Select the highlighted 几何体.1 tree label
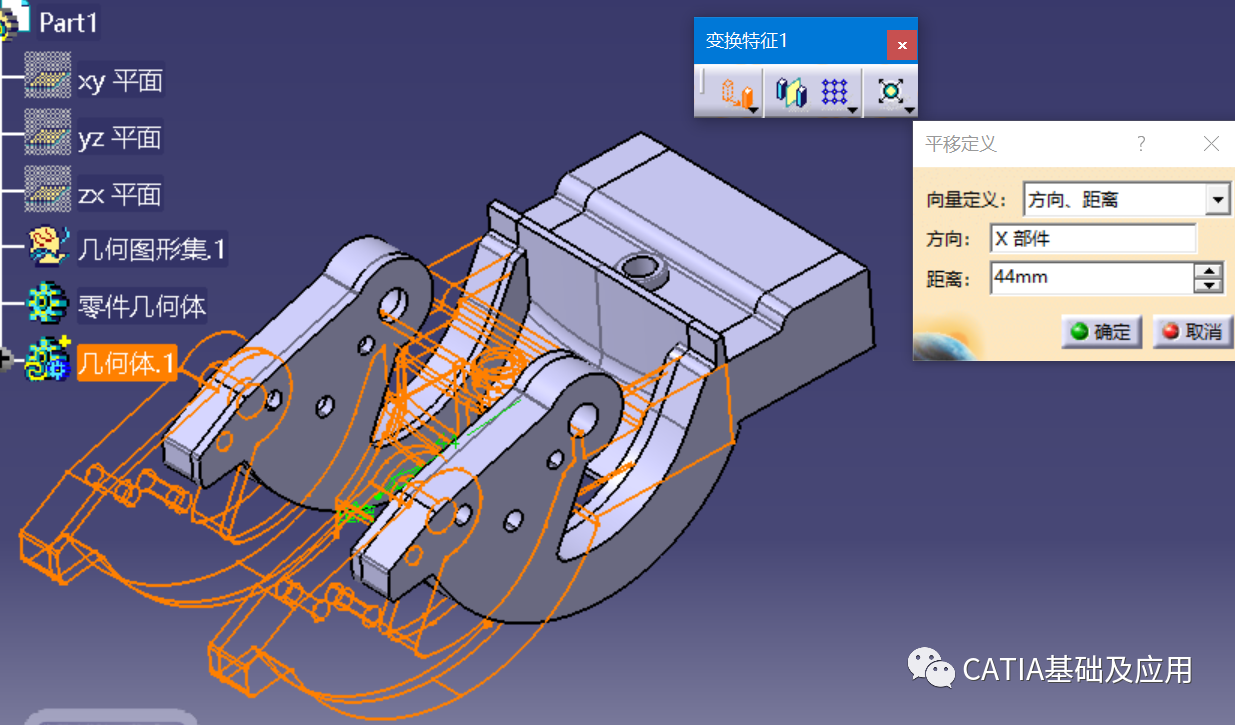The height and width of the screenshot is (725, 1235). click(x=126, y=364)
